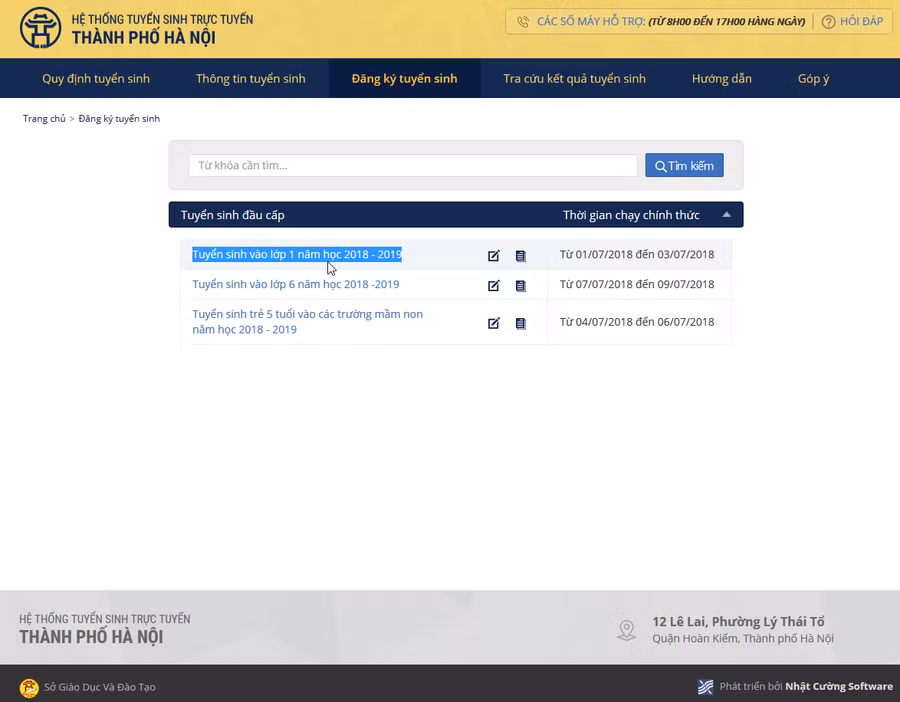
Task: Click the register icon for mầm non enrollment
Action: coord(493,323)
